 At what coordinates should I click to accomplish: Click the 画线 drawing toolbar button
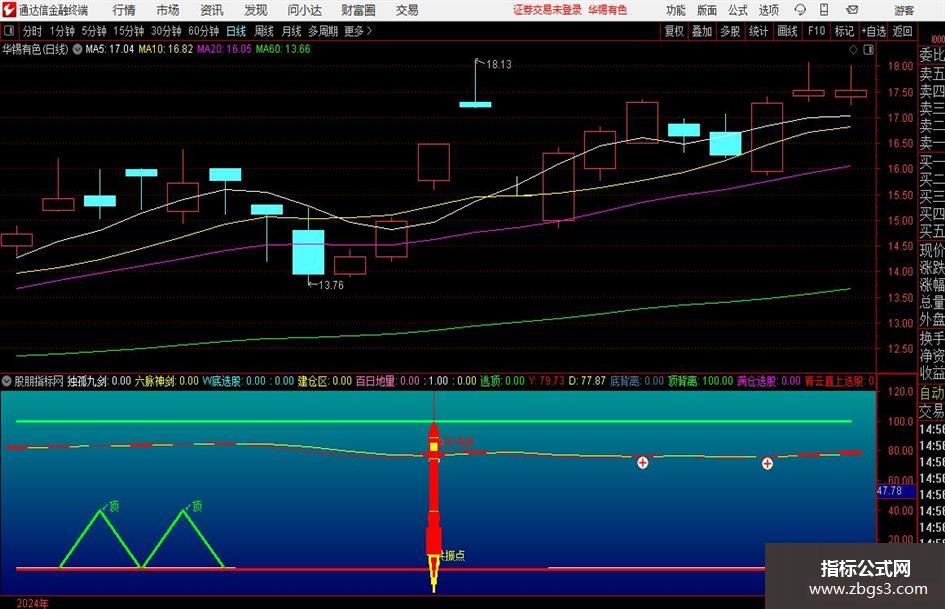point(787,31)
